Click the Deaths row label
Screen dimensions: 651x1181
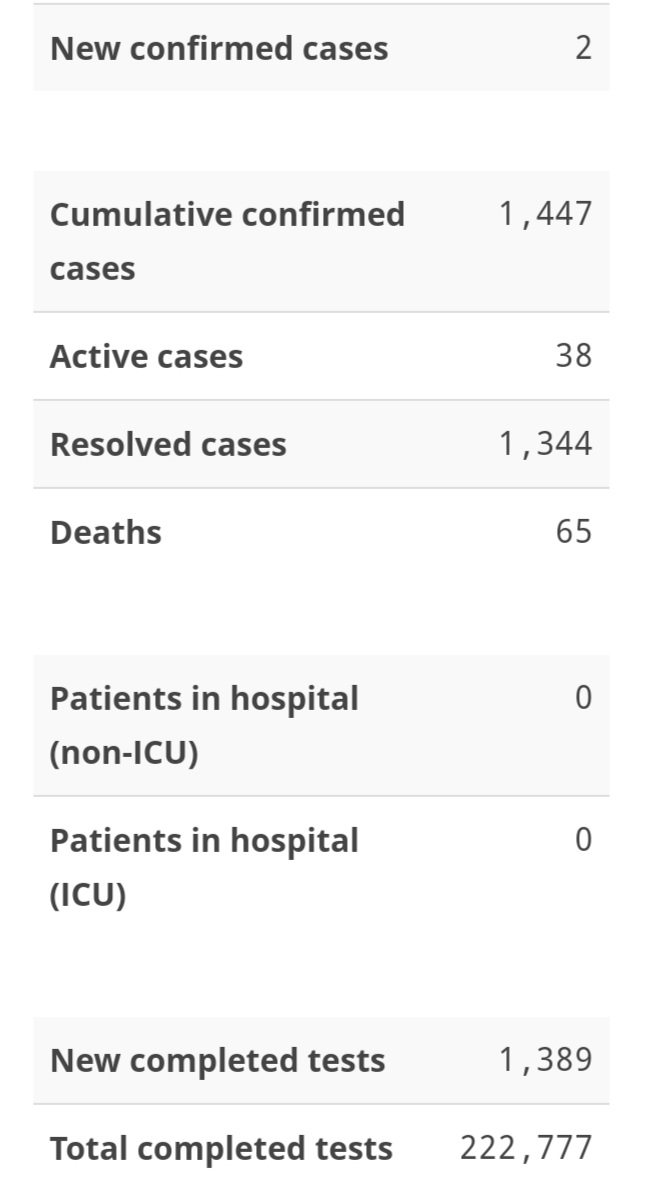tap(106, 533)
